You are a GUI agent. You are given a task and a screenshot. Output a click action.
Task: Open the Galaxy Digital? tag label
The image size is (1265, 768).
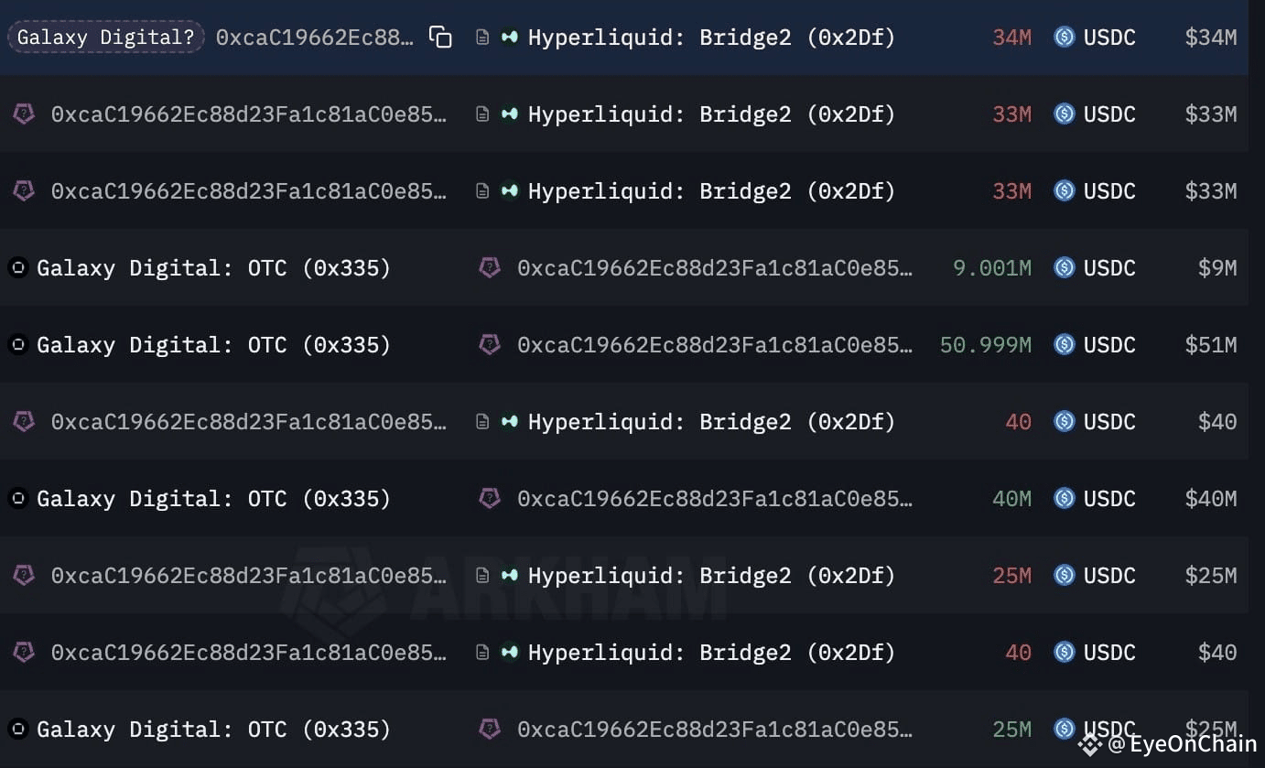click(105, 38)
